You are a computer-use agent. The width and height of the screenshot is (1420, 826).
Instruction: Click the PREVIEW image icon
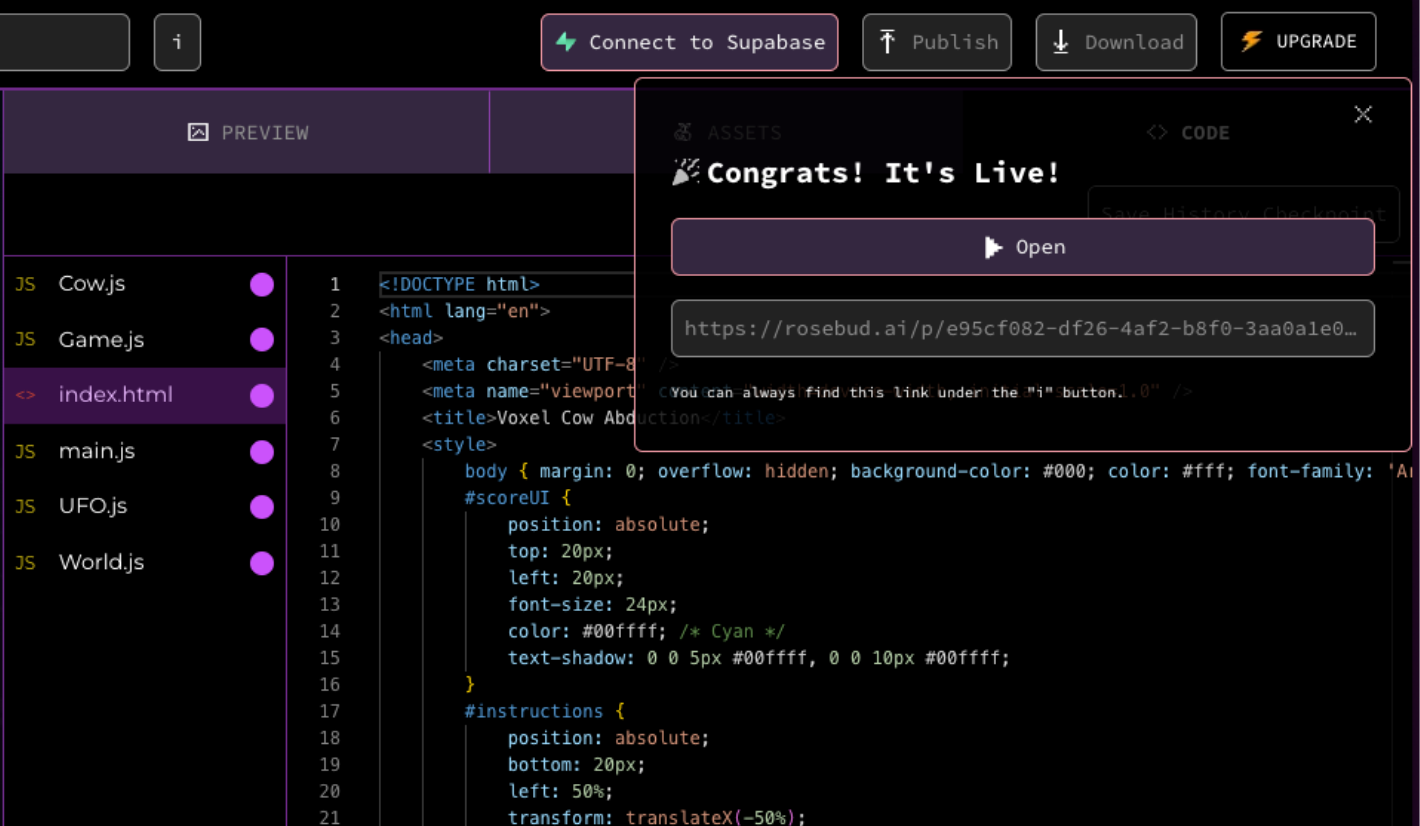pos(198,132)
